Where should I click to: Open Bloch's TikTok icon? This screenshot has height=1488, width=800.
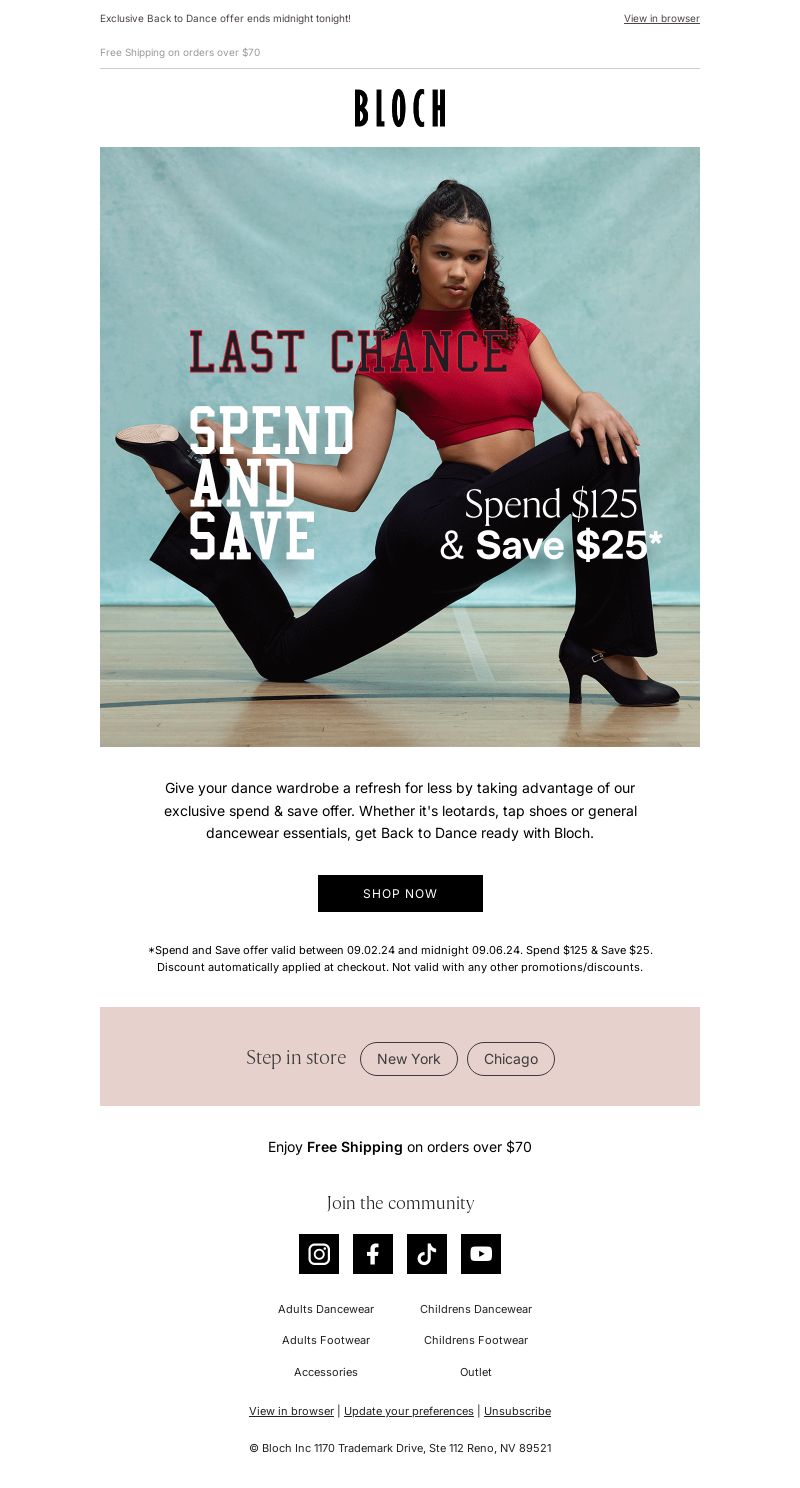pos(427,1254)
